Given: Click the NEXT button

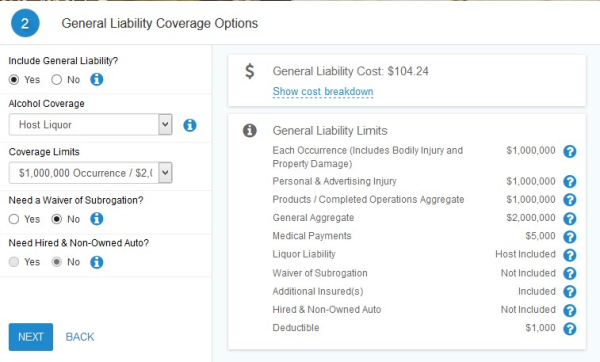Looking at the screenshot, I should [31, 337].
